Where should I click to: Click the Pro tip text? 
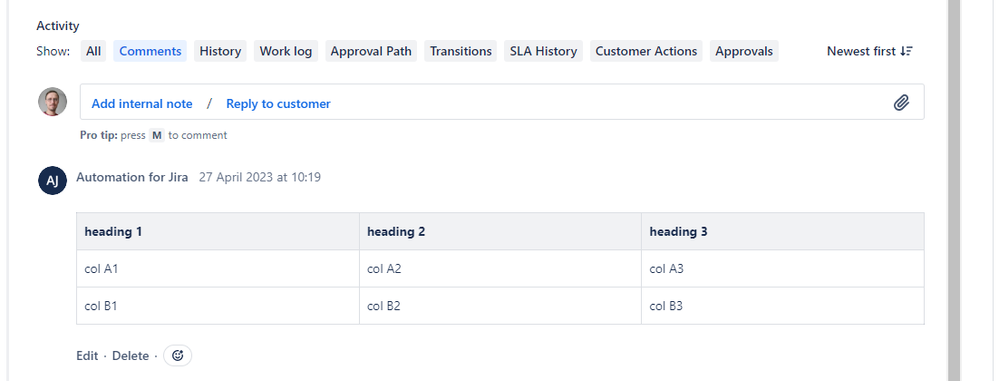tap(154, 135)
